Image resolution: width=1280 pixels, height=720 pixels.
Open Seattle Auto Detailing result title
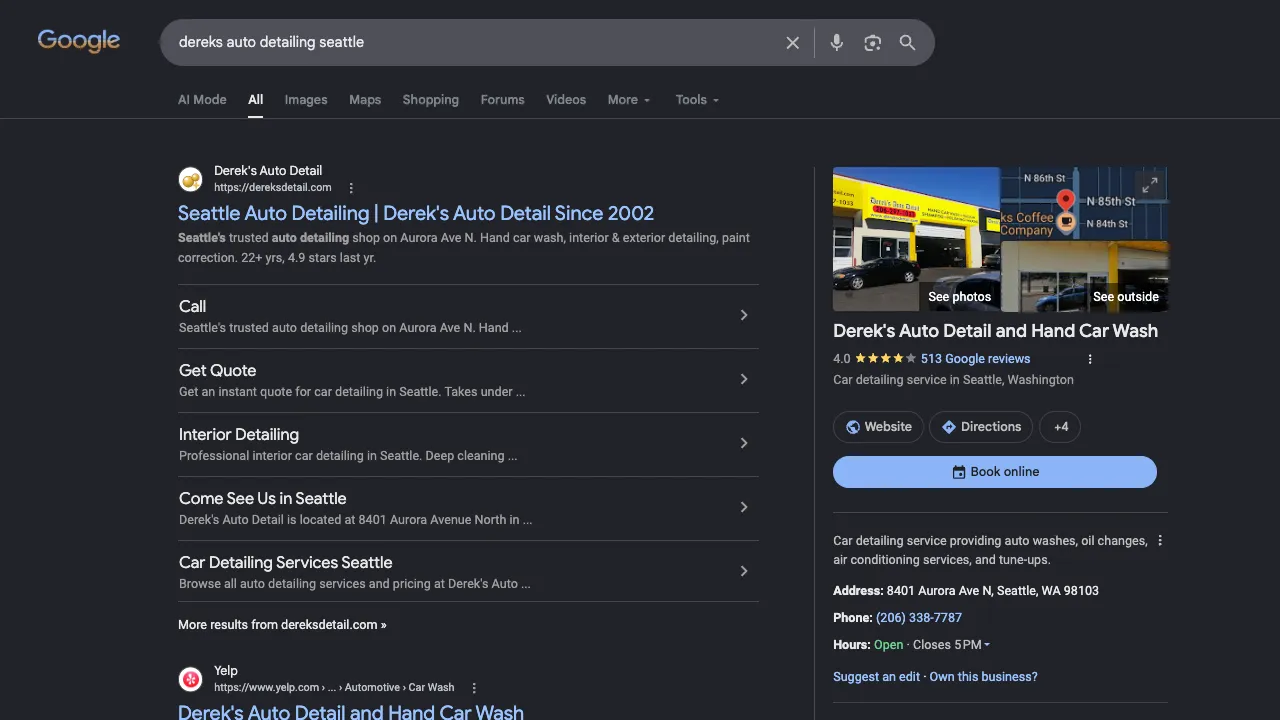coord(416,213)
